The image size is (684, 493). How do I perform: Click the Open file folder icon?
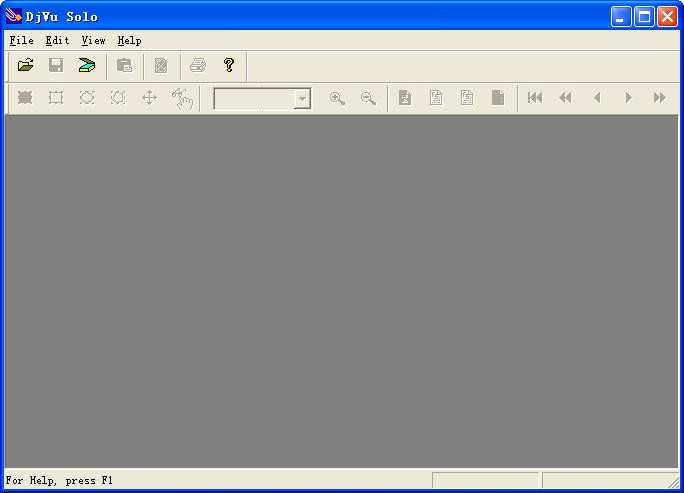[x=26, y=65]
